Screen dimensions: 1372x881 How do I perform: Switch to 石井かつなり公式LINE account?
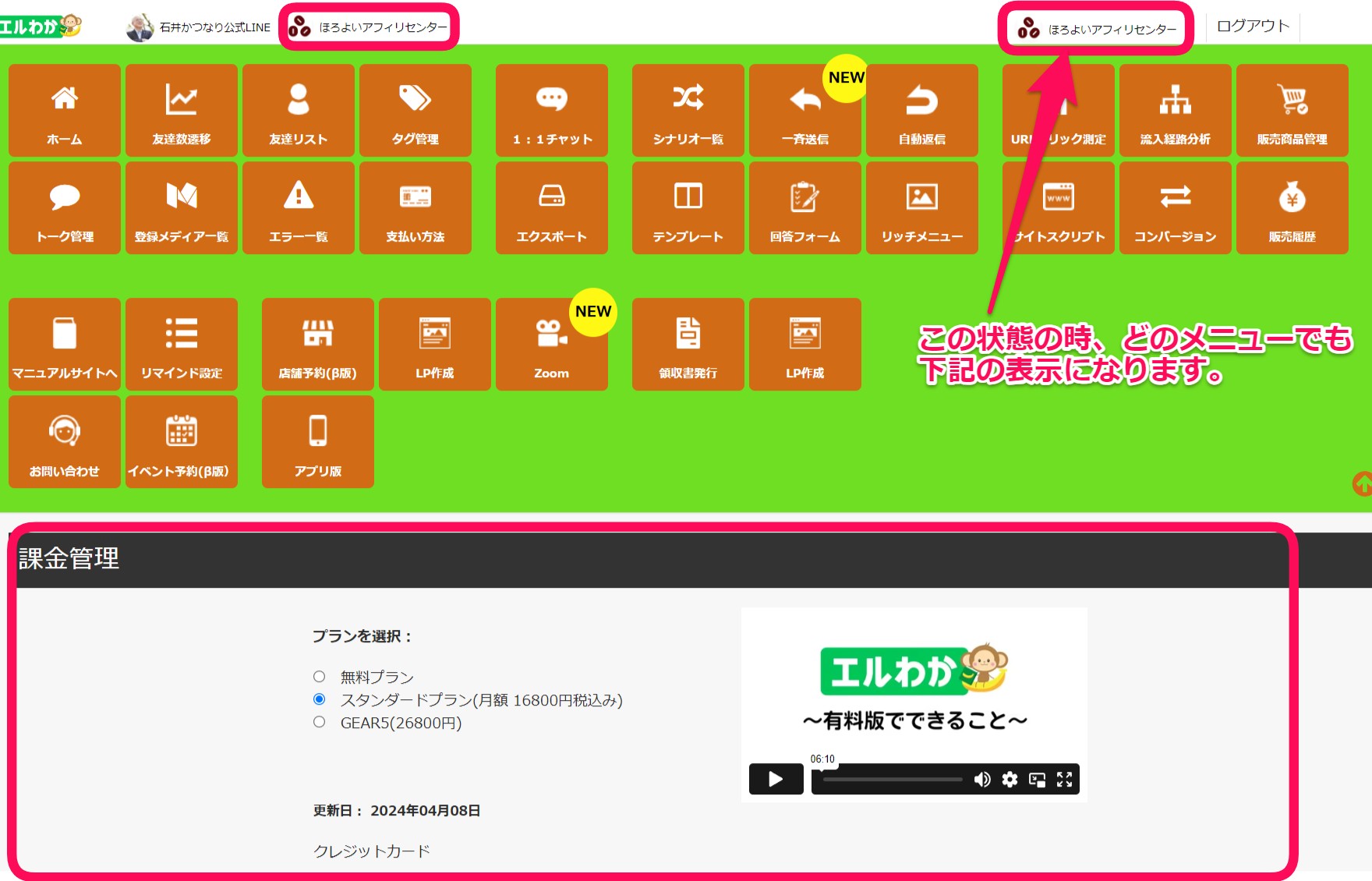(199, 27)
